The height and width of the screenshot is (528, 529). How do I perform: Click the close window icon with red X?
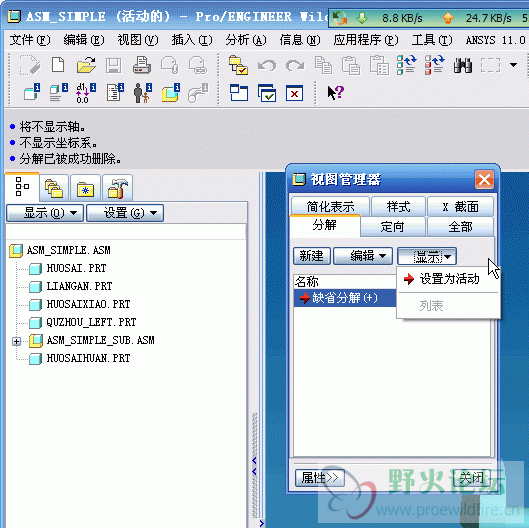point(295,93)
